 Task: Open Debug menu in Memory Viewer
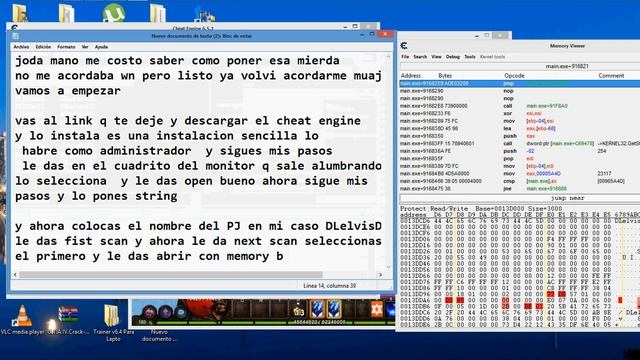(453, 57)
